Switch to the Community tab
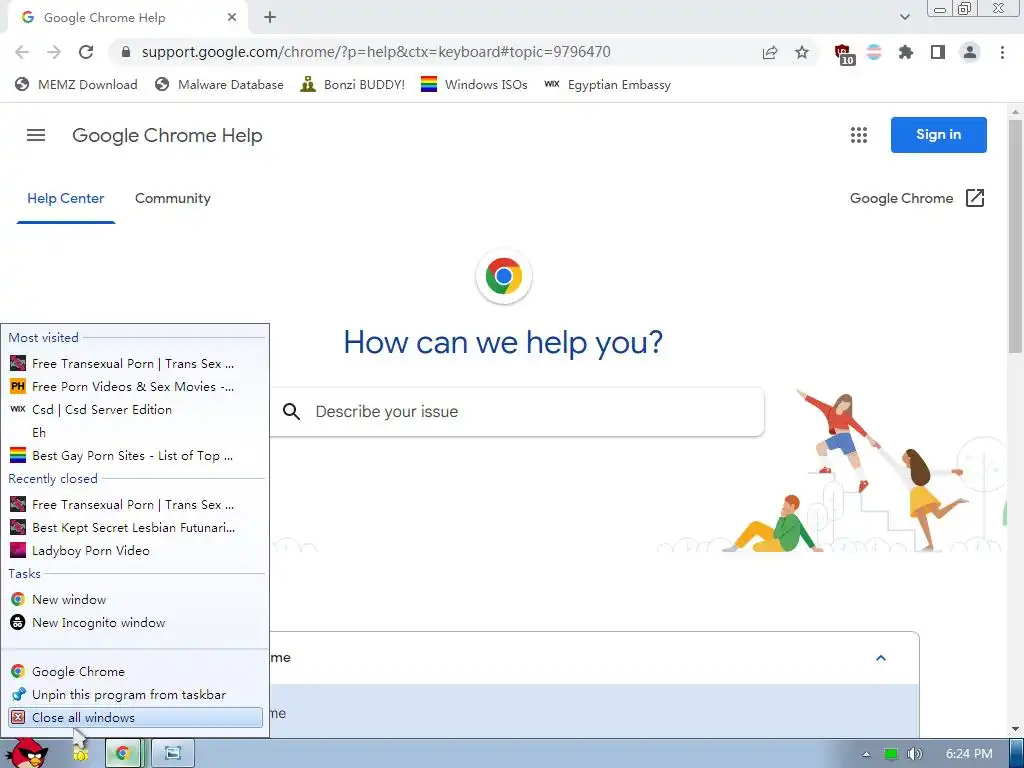This screenshot has width=1024, height=768. [172, 199]
